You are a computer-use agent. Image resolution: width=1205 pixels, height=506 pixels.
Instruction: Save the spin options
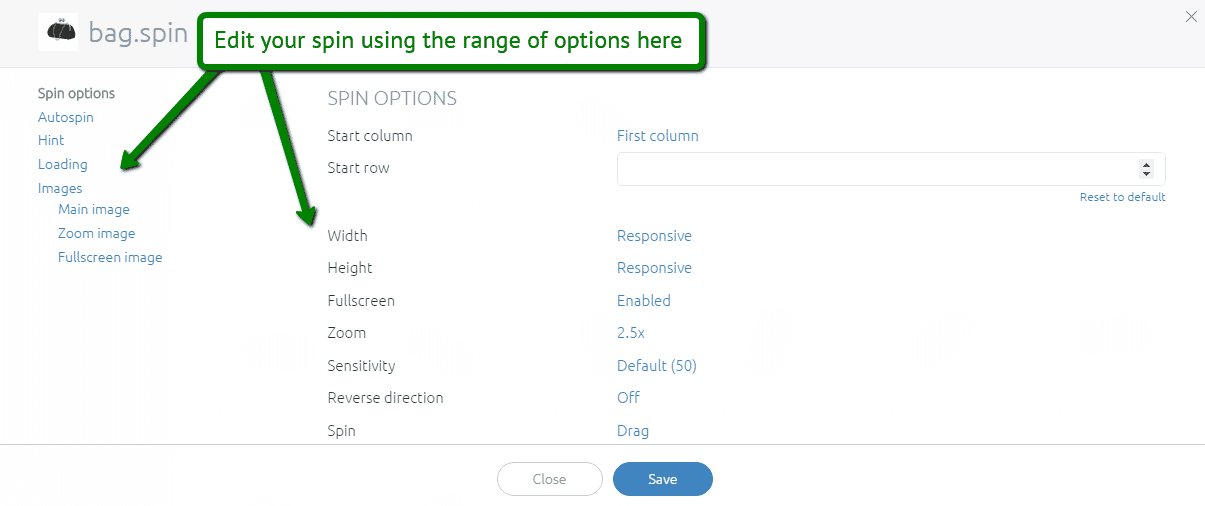point(663,479)
